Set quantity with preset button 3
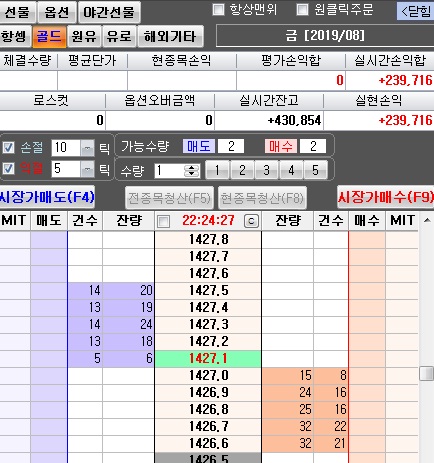The height and width of the screenshot is (463, 434). click(x=267, y=170)
